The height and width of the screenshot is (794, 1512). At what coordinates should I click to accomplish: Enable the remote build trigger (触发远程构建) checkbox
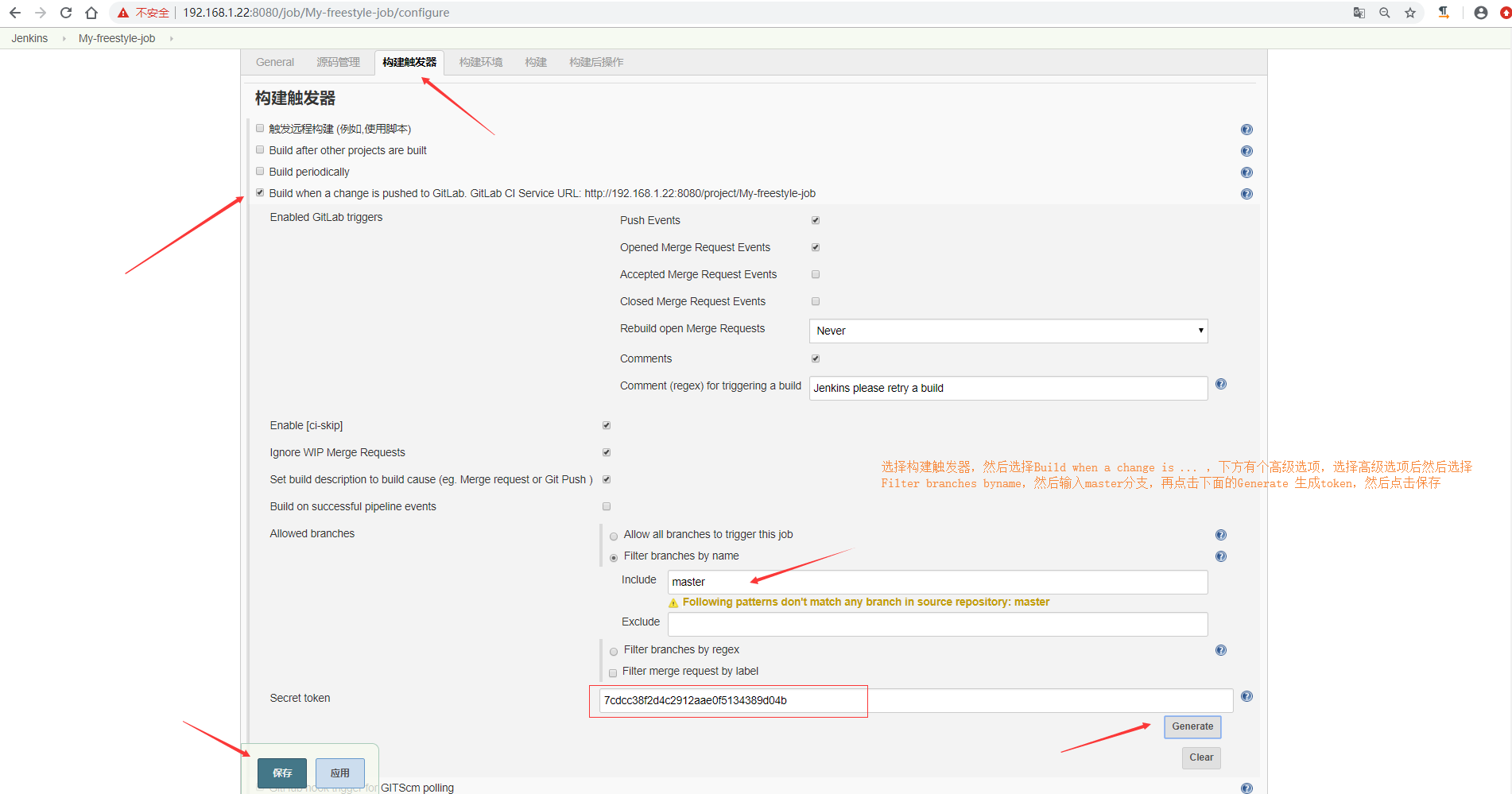[x=260, y=128]
